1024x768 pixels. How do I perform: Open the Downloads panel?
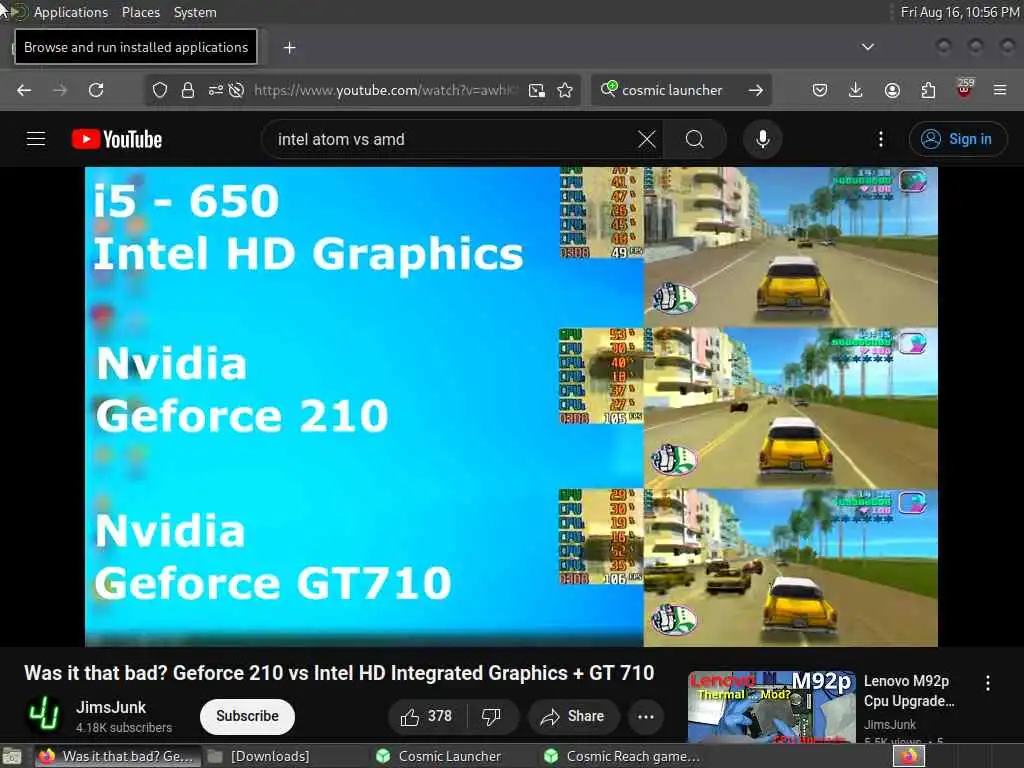(x=856, y=90)
